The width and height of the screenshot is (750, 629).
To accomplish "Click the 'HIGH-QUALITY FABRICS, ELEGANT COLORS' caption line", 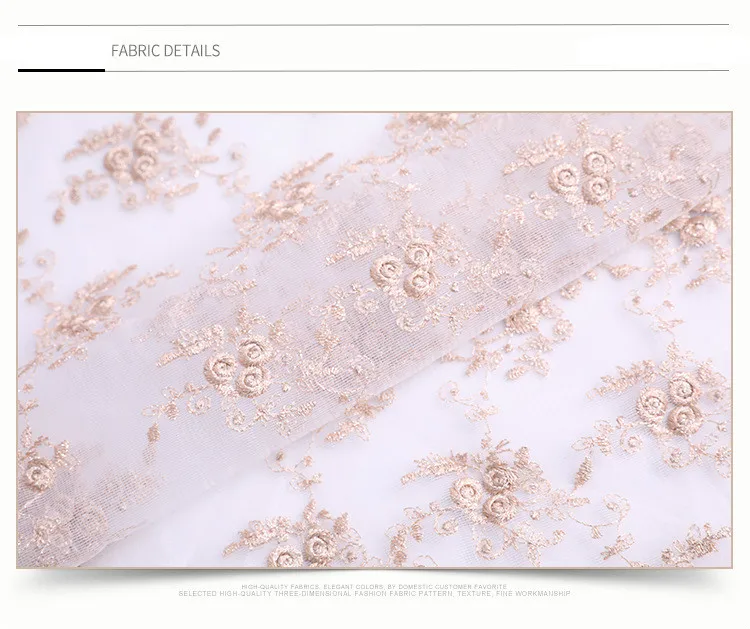I will [x=374, y=586].
